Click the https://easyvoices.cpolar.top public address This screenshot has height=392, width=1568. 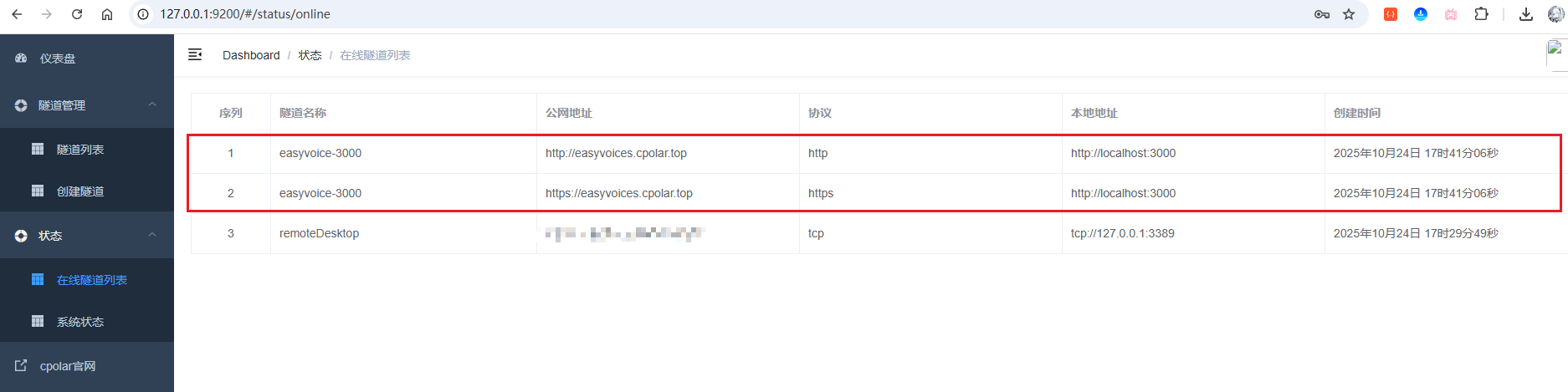618,193
